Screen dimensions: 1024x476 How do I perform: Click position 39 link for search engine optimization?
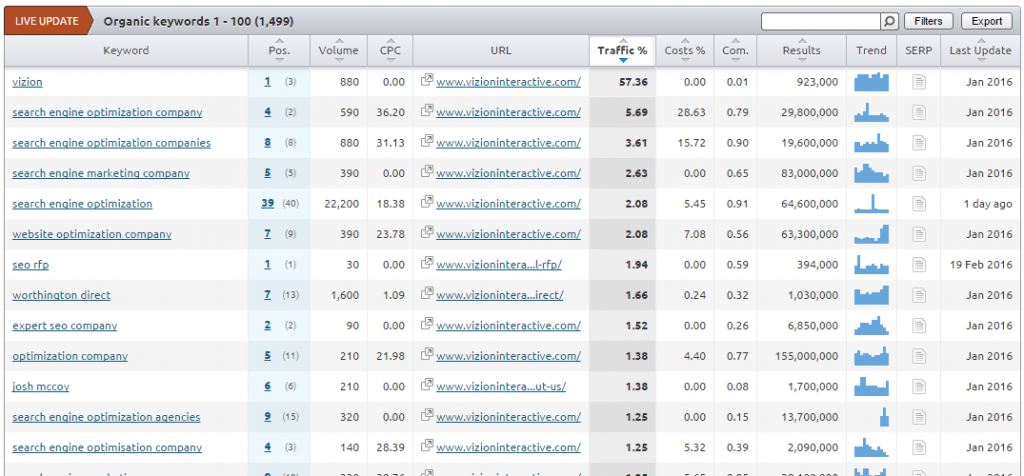[x=268, y=204]
